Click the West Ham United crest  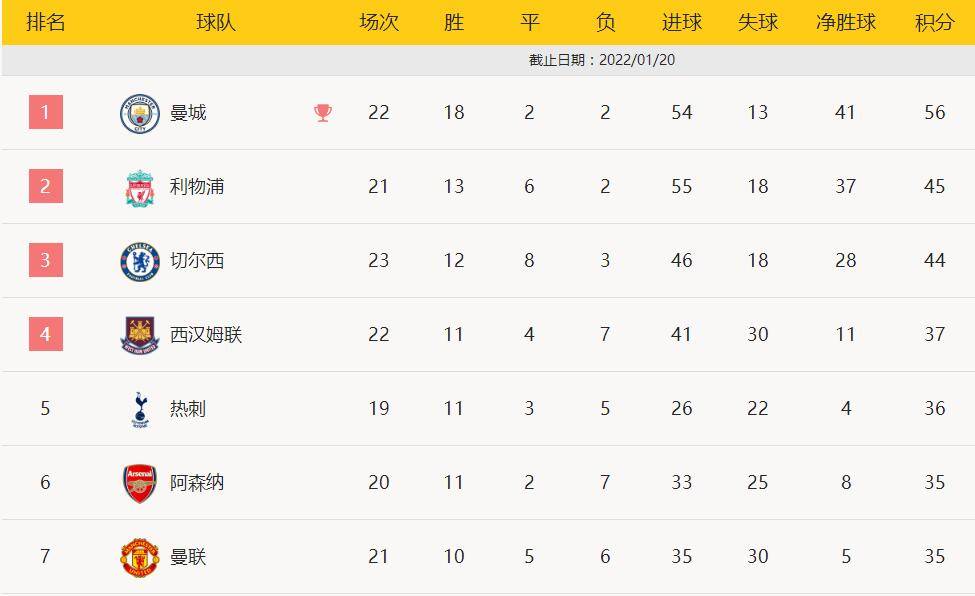click(x=140, y=335)
